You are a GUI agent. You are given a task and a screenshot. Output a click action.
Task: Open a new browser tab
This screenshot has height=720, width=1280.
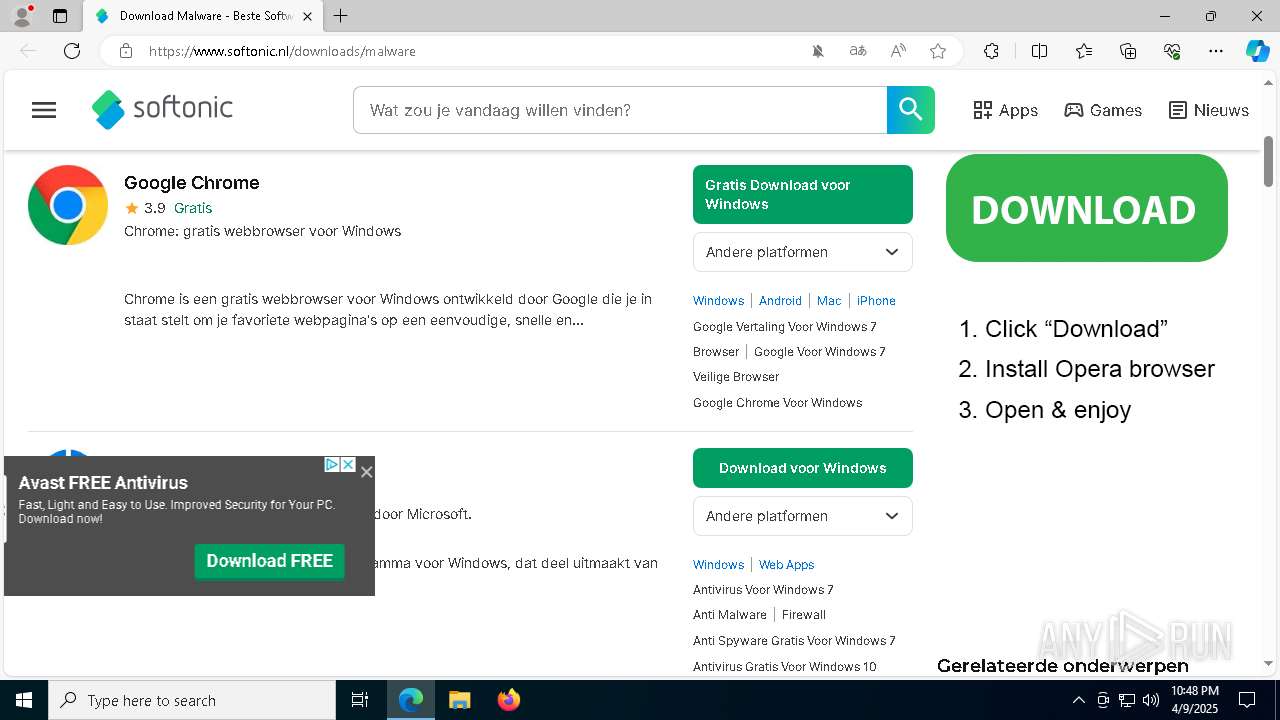pyautogui.click(x=341, y=16)
